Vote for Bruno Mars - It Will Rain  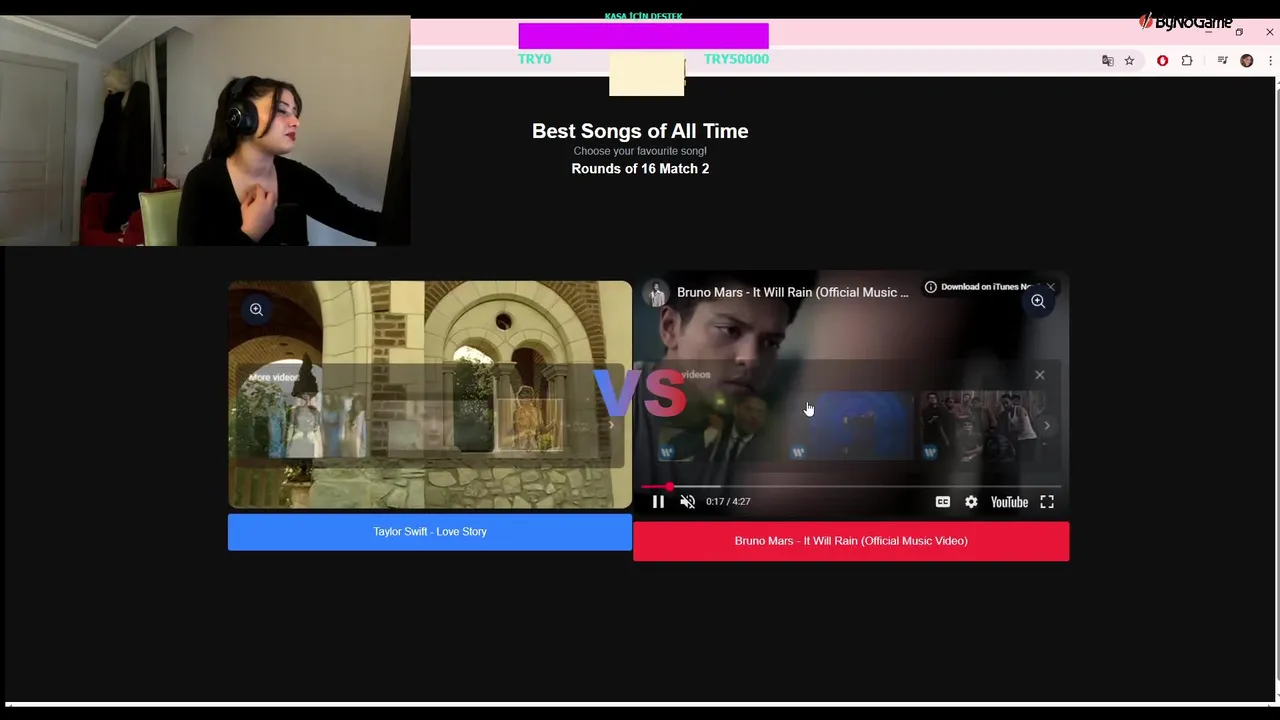pyautogui.click(x=851, y=541)
